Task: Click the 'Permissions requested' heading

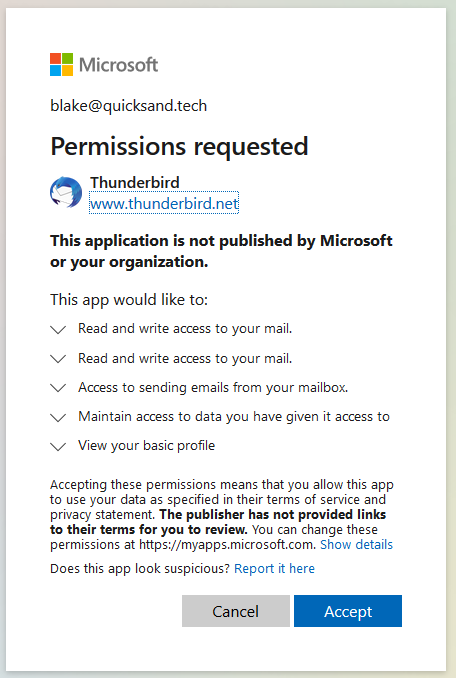Action: click(x=179, y=146)
